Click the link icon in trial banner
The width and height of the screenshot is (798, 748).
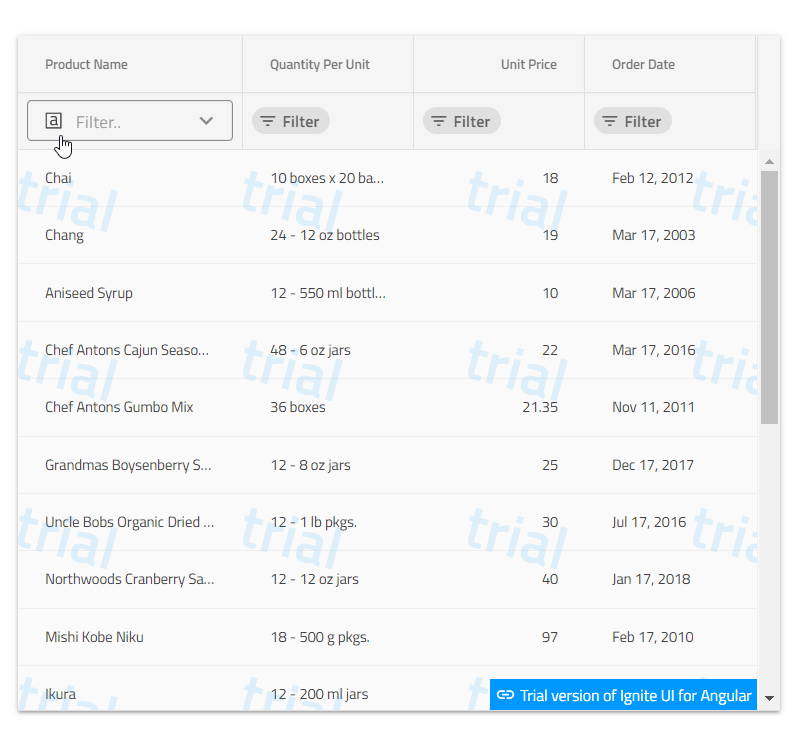506,695
